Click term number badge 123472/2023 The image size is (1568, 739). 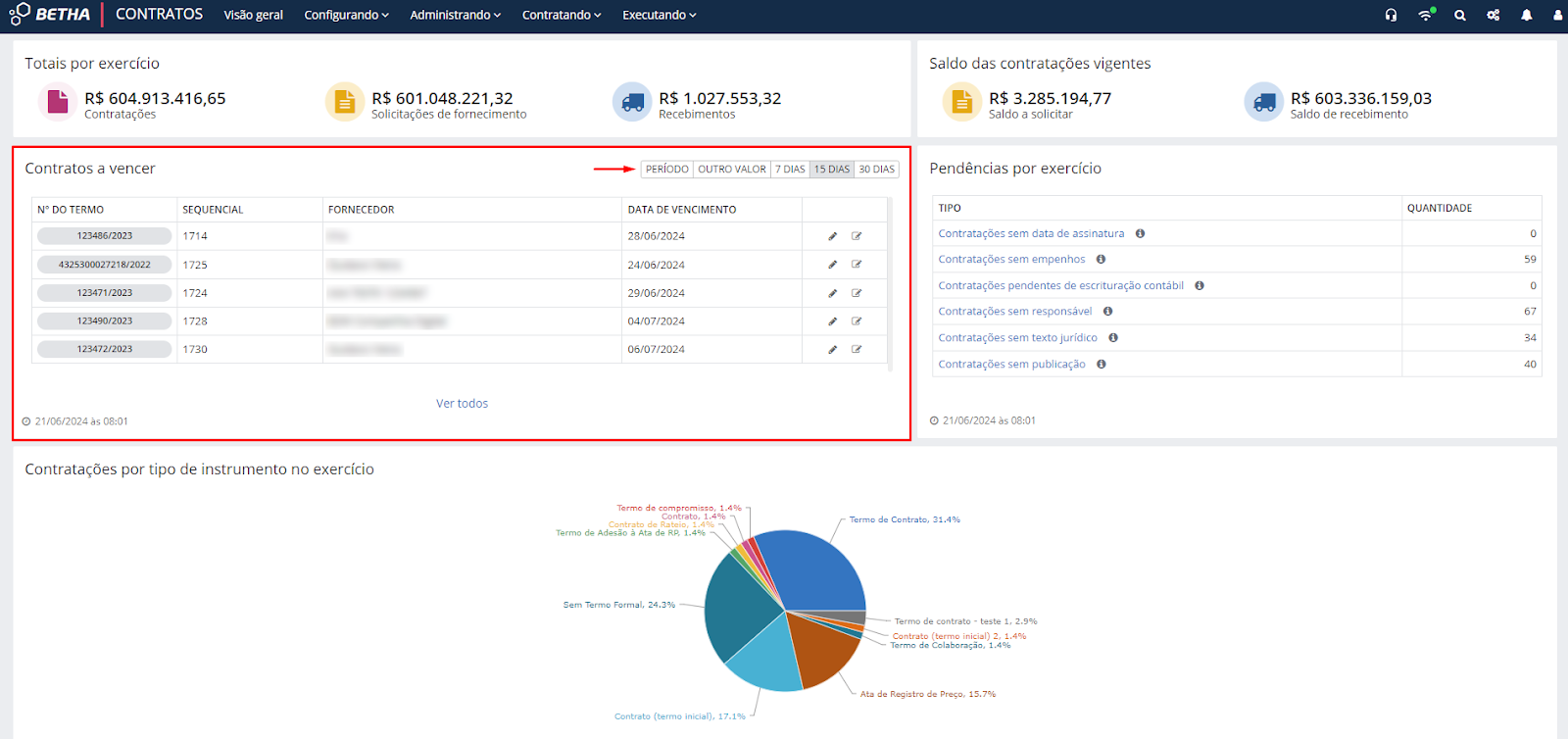coord(104,349)
